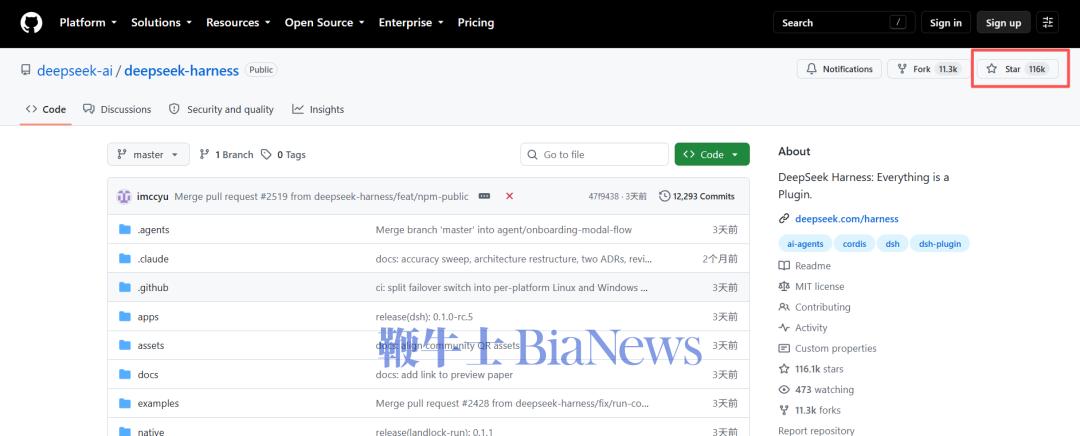Open the assets folder

(x=151, y=346)
